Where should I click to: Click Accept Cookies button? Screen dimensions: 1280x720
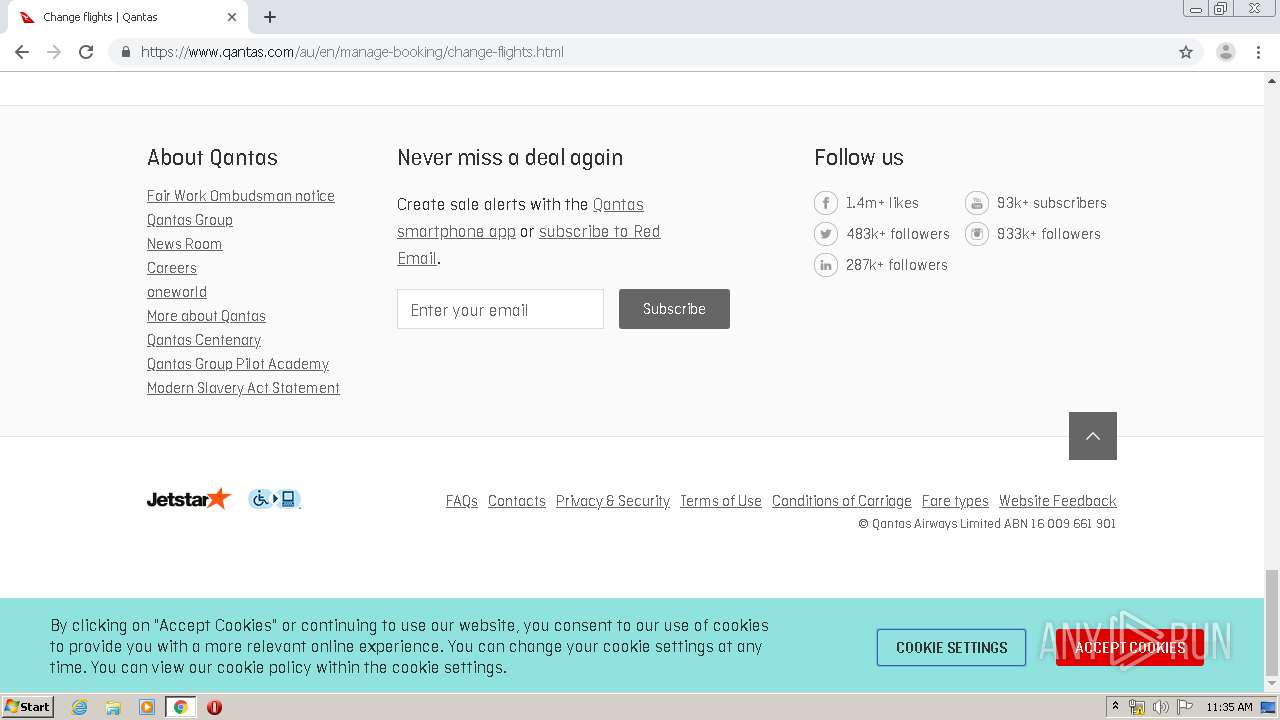(1130, 648)
